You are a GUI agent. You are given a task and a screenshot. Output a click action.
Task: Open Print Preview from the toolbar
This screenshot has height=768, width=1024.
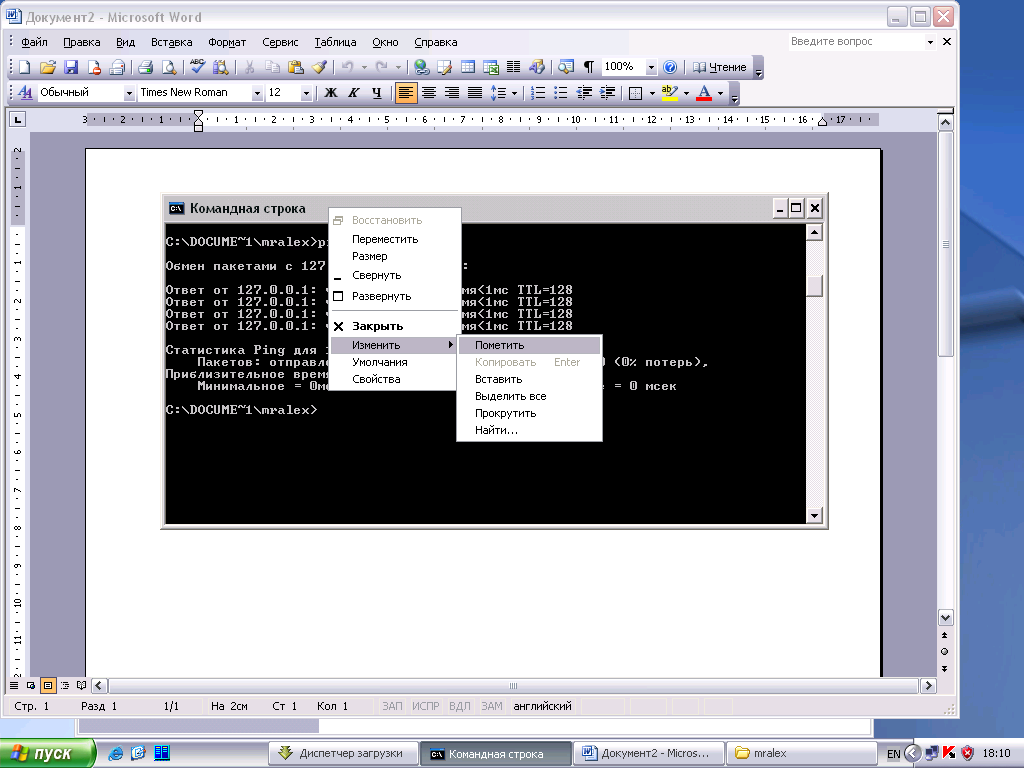[x=168, y=67]
